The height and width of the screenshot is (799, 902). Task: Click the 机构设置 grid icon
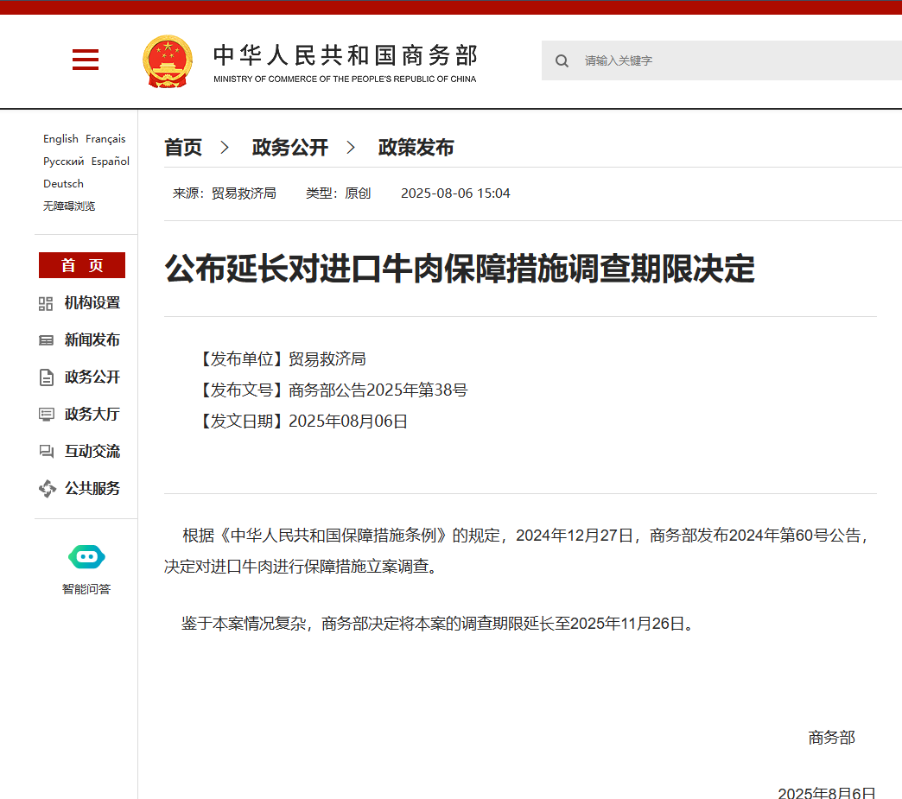(46, 304)
